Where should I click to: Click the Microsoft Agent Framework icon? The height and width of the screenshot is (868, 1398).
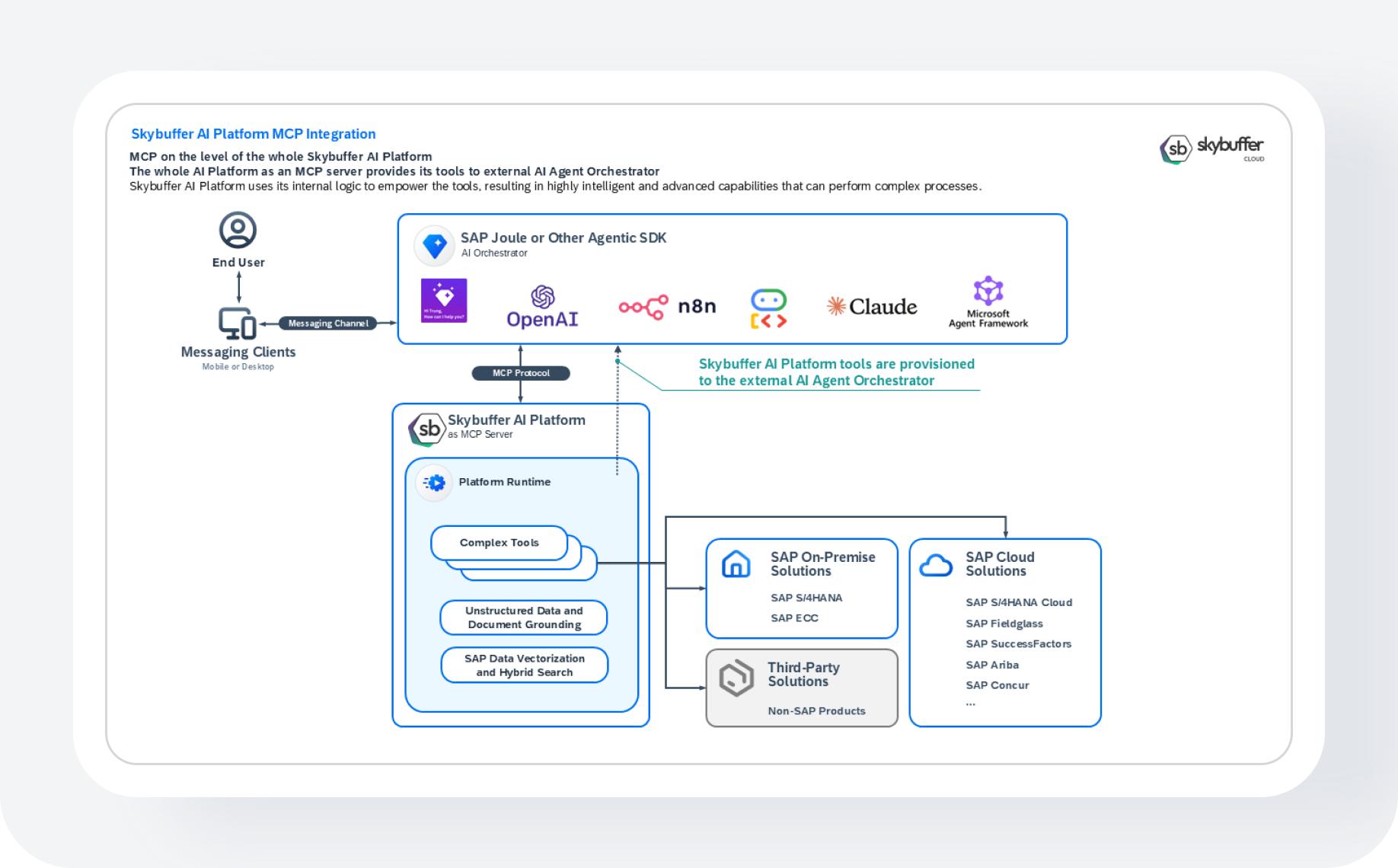click(988, 291)
